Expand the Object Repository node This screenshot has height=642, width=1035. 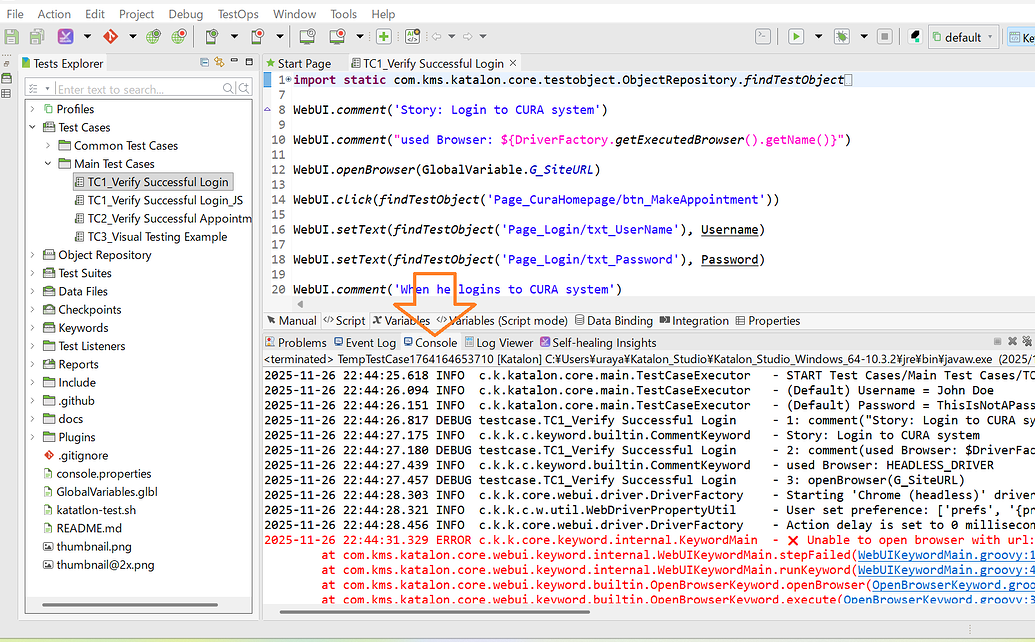tap(31, 254)
